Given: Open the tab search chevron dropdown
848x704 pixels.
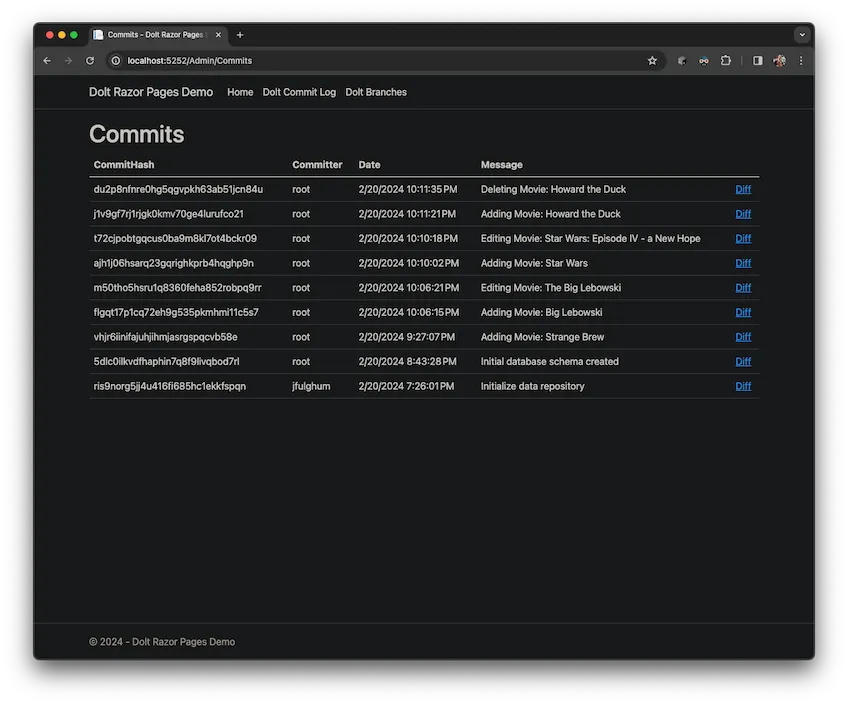Looking at the screenshot, I should click(802, 34).
